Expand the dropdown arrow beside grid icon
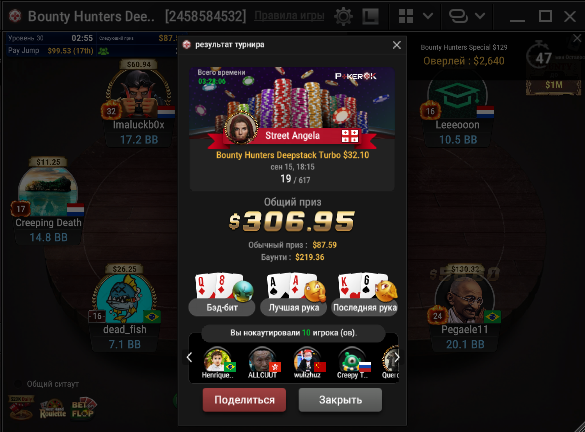This screenshot has width=585, height=432. 428,16
